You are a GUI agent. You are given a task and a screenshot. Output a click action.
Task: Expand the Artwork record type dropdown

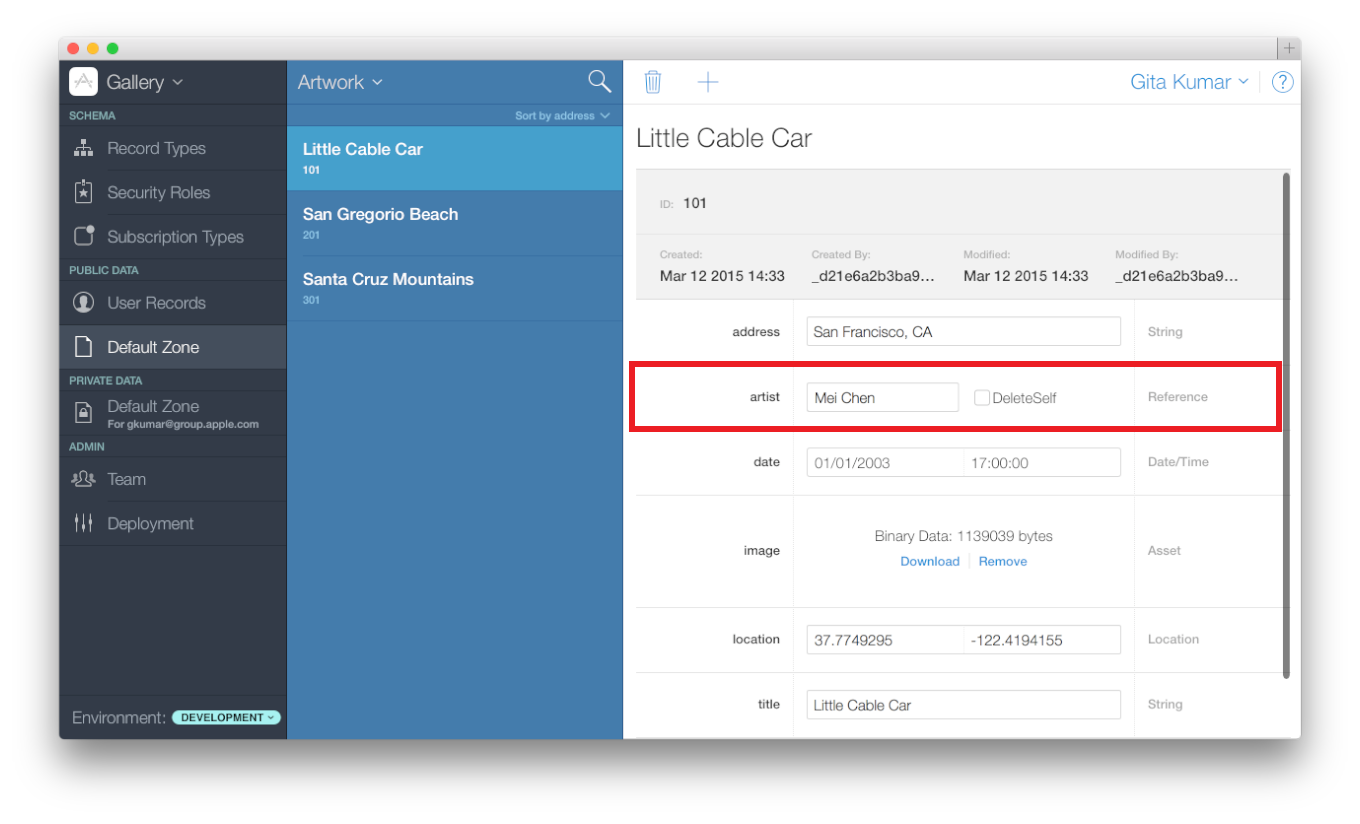[x=340, y=82]
